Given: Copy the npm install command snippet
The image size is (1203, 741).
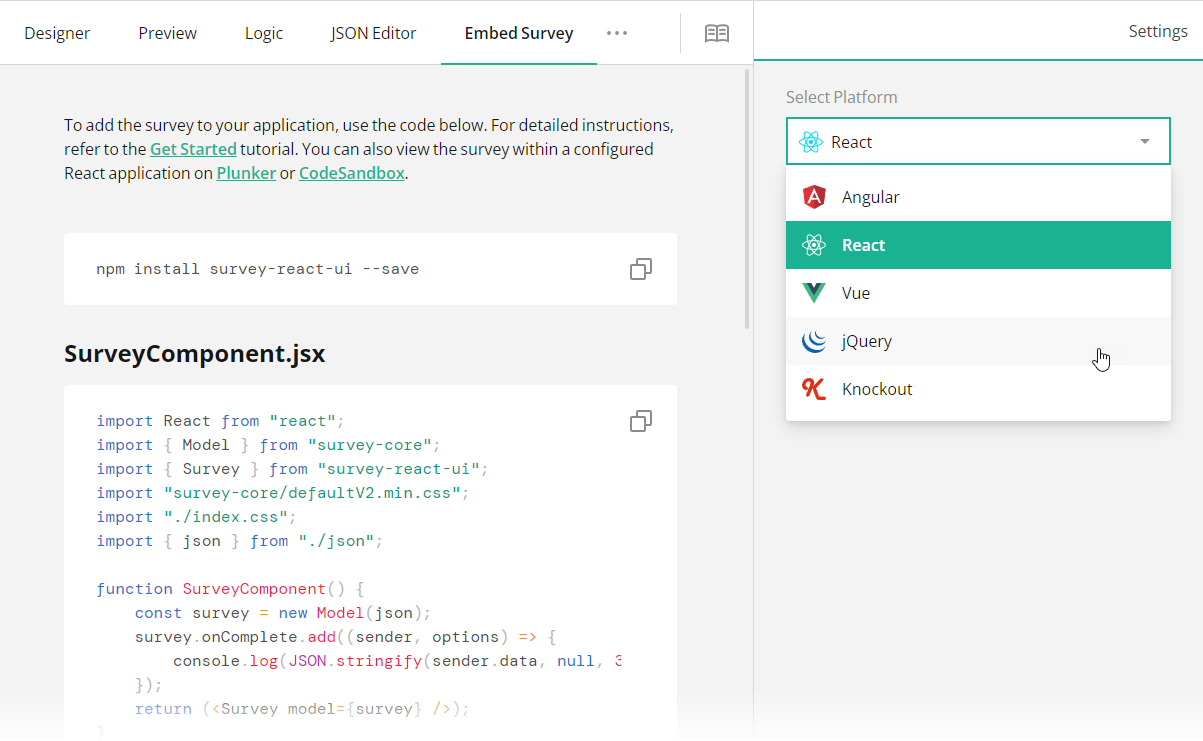Looking at the screenshot, I should 640,269.
